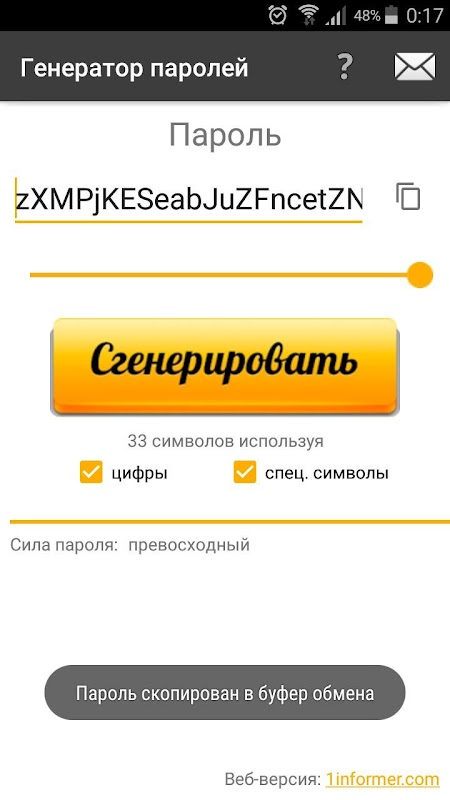The width and height of the screenshot is (450, 800).
Task: Tap the Сила пароля strength label
Action: click(x=64, y=545)
